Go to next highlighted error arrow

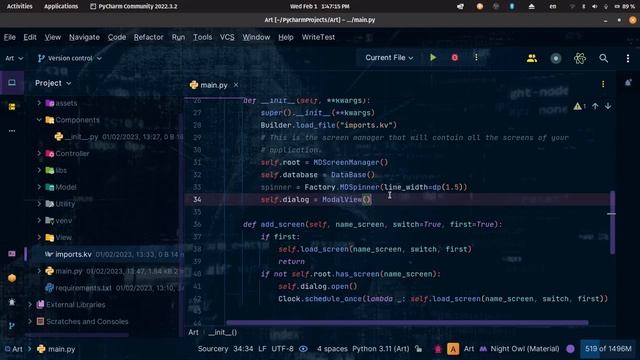[x=608, y=106]
